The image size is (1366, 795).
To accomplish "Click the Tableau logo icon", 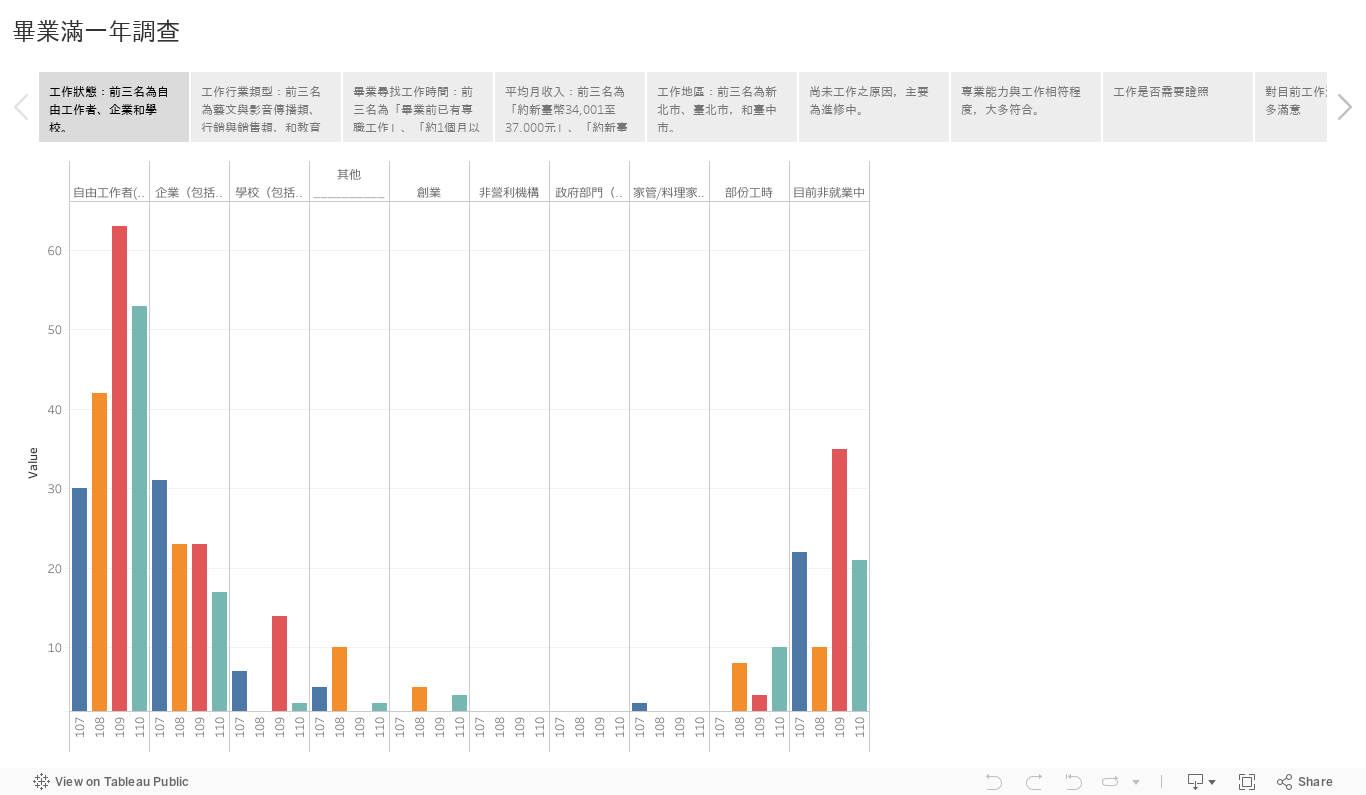I will (41, 782).
